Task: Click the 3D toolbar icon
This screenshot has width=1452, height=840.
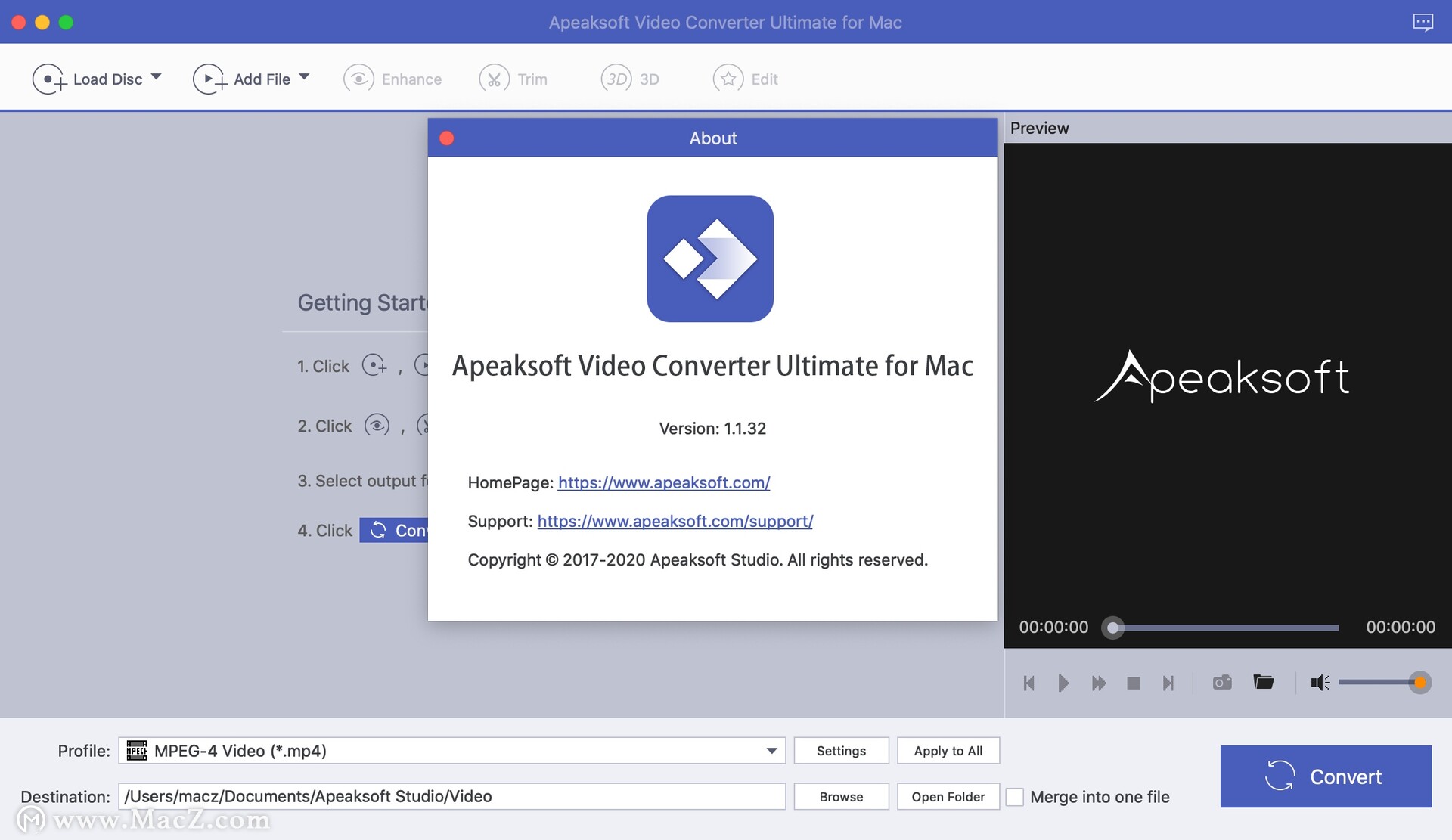Action: click(616, 79)
